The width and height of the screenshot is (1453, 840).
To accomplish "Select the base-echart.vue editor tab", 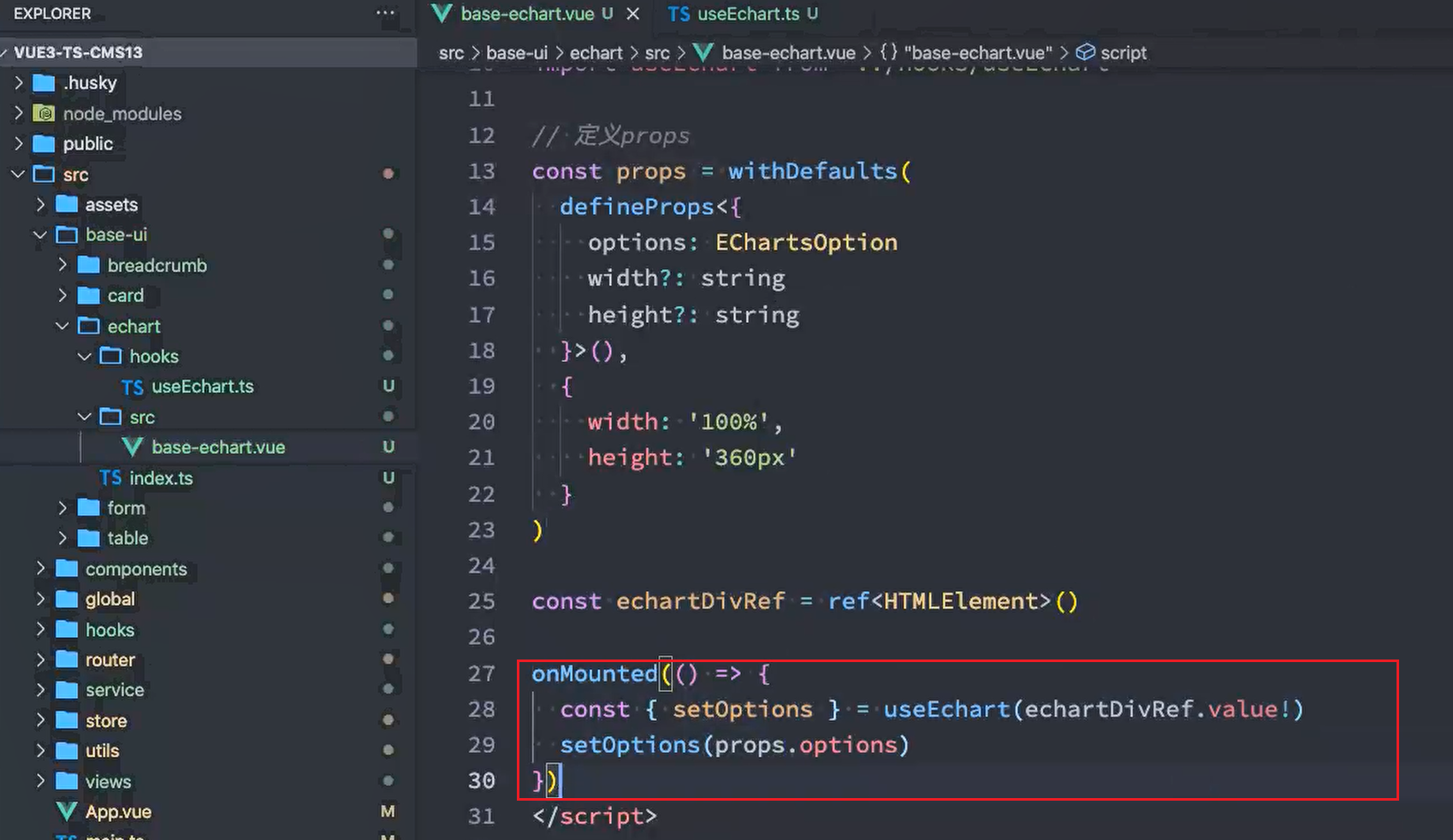I will tap(536, 14).
